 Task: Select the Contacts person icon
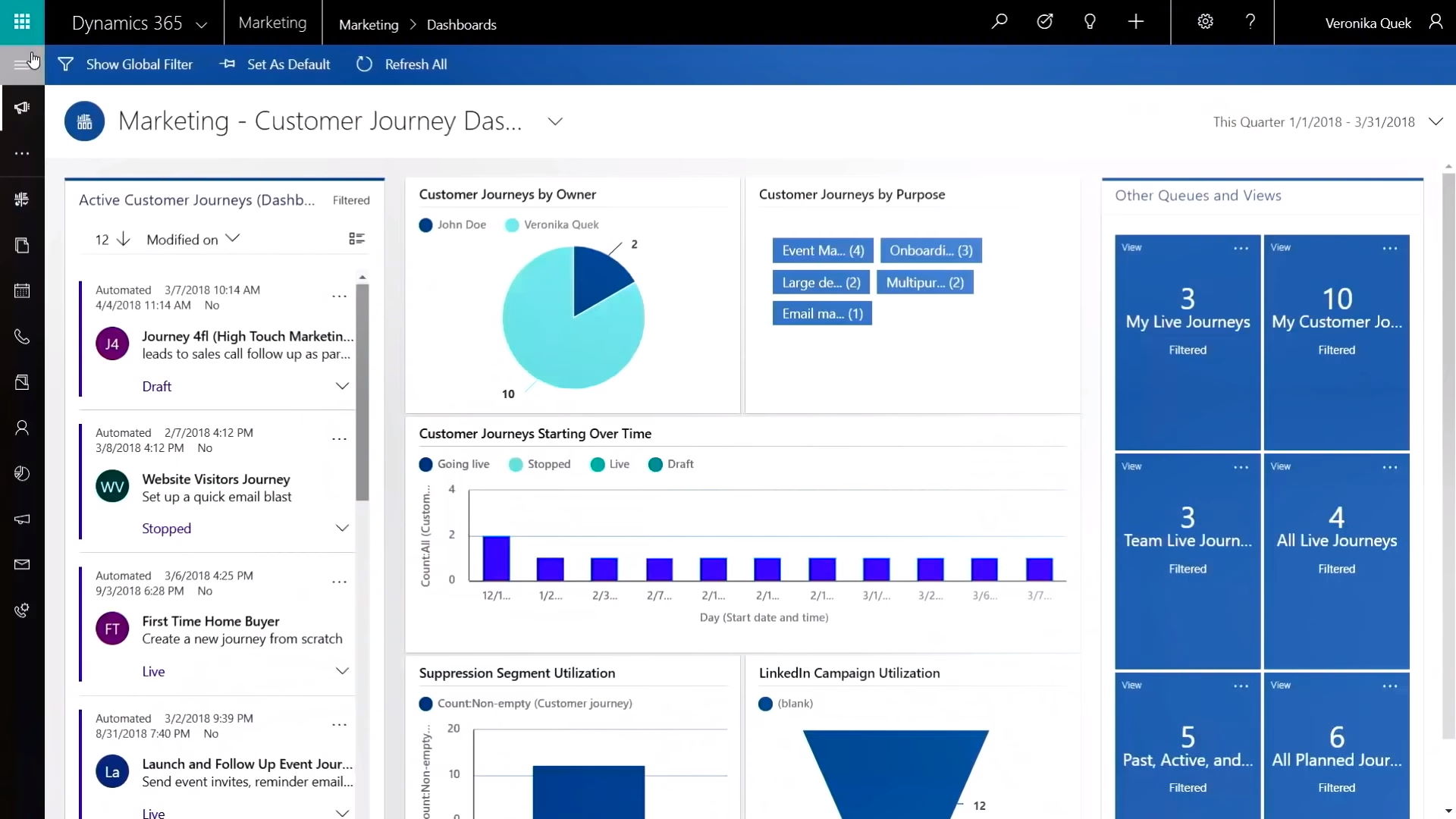(x=21, y=428)
